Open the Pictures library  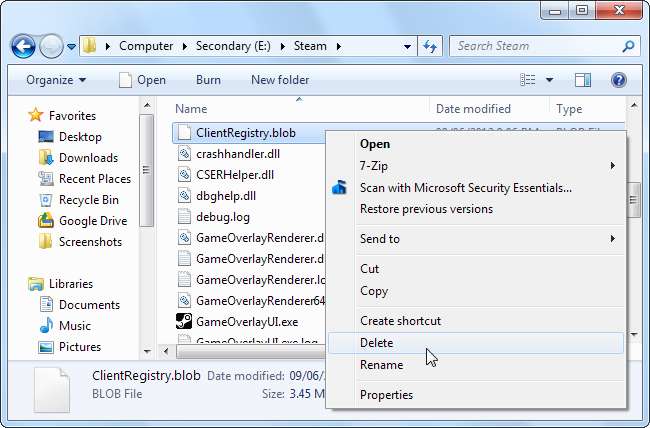80,347
